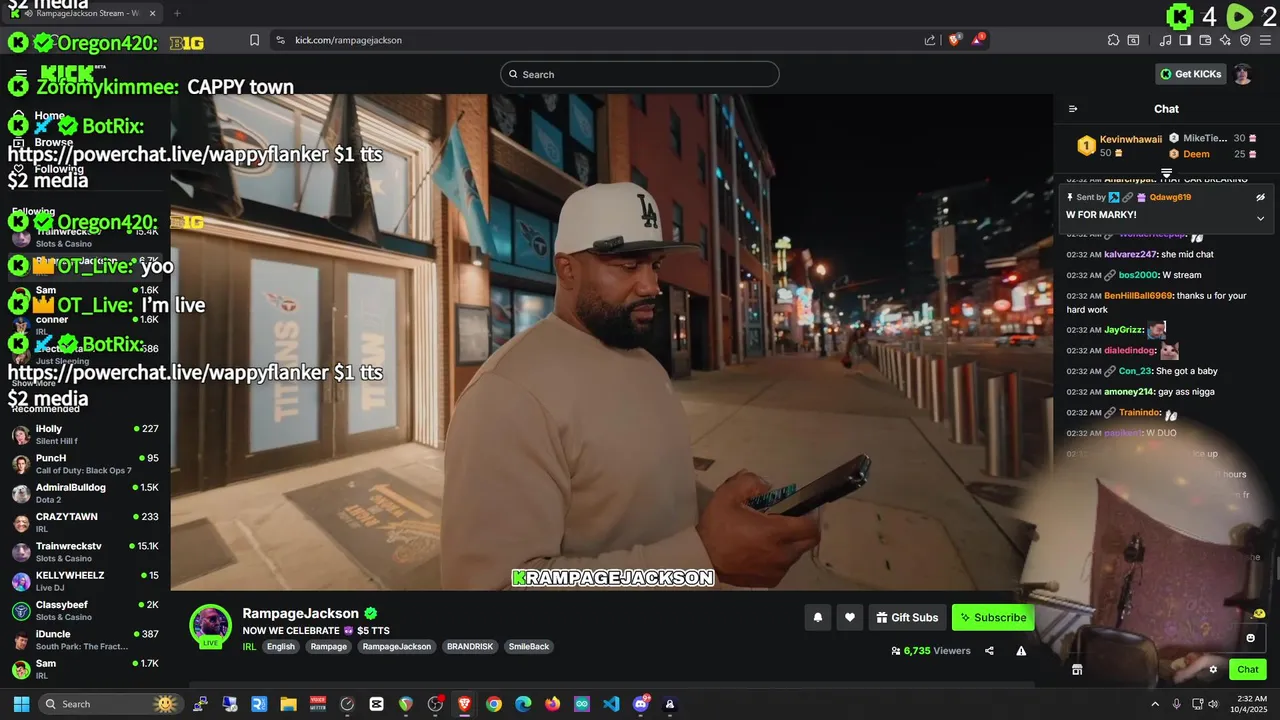This screenshot has height=720, width=1280.
Task: Click the Windows taskbar search box
Action: 109,704
